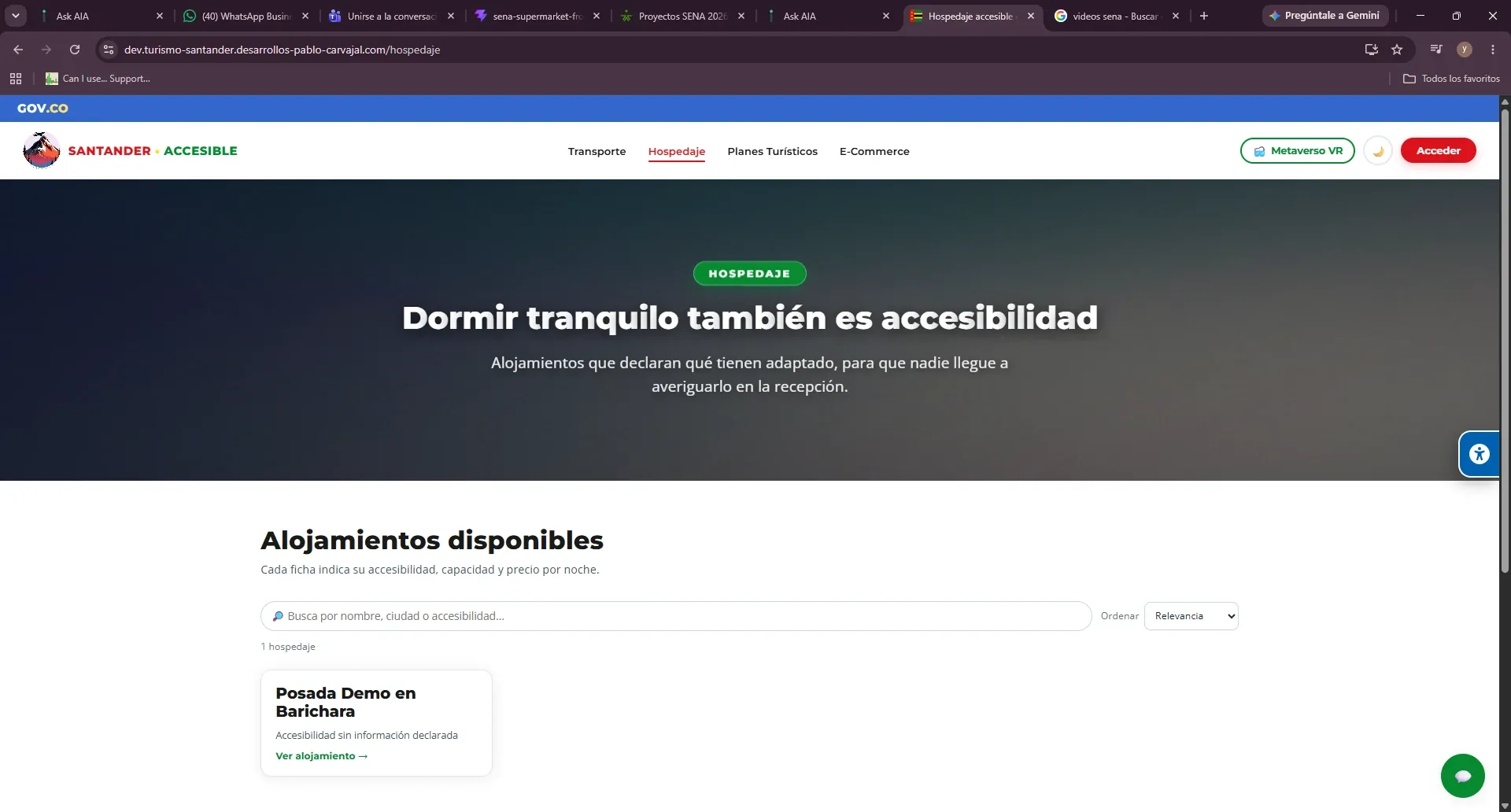Open the apps grid in bookmarks bar
The height and width of the screenshot is (812, 1511).
(16, 79)
